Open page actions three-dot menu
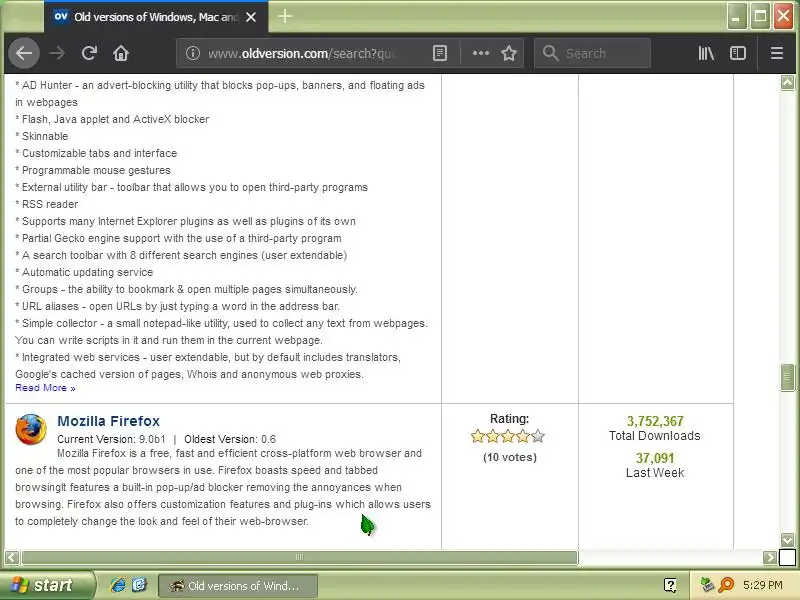Image resolution: width=800 pixels, height=600 pixels. coord(481,53)
